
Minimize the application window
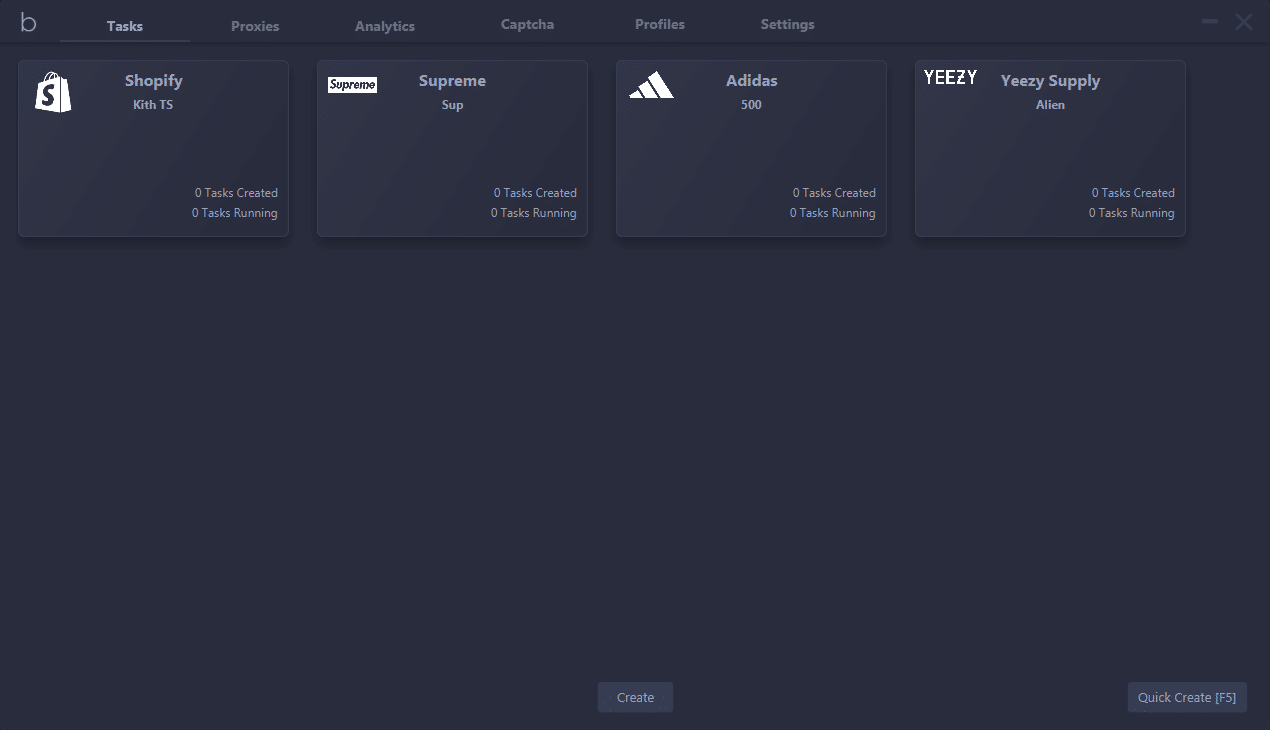tap(1210, 21)
